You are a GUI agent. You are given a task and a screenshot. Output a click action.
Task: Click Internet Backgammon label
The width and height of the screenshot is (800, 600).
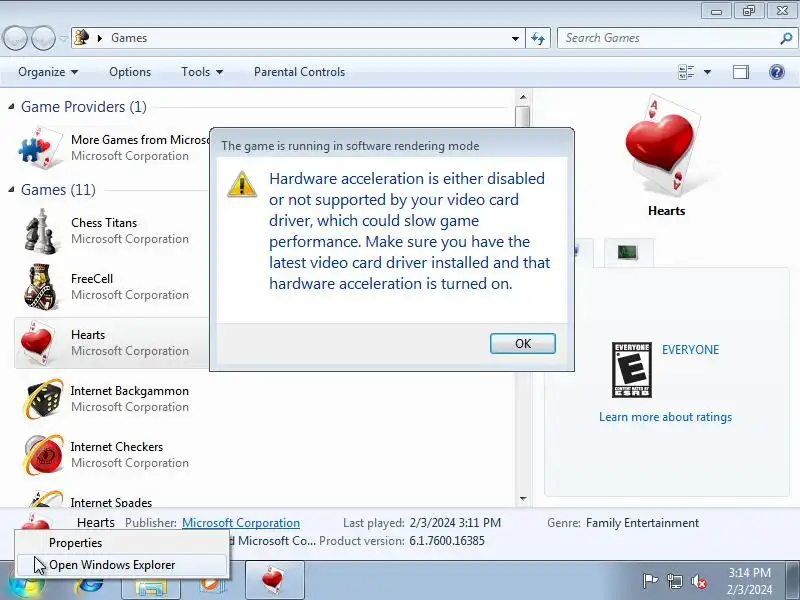click(x=130, y=391)
